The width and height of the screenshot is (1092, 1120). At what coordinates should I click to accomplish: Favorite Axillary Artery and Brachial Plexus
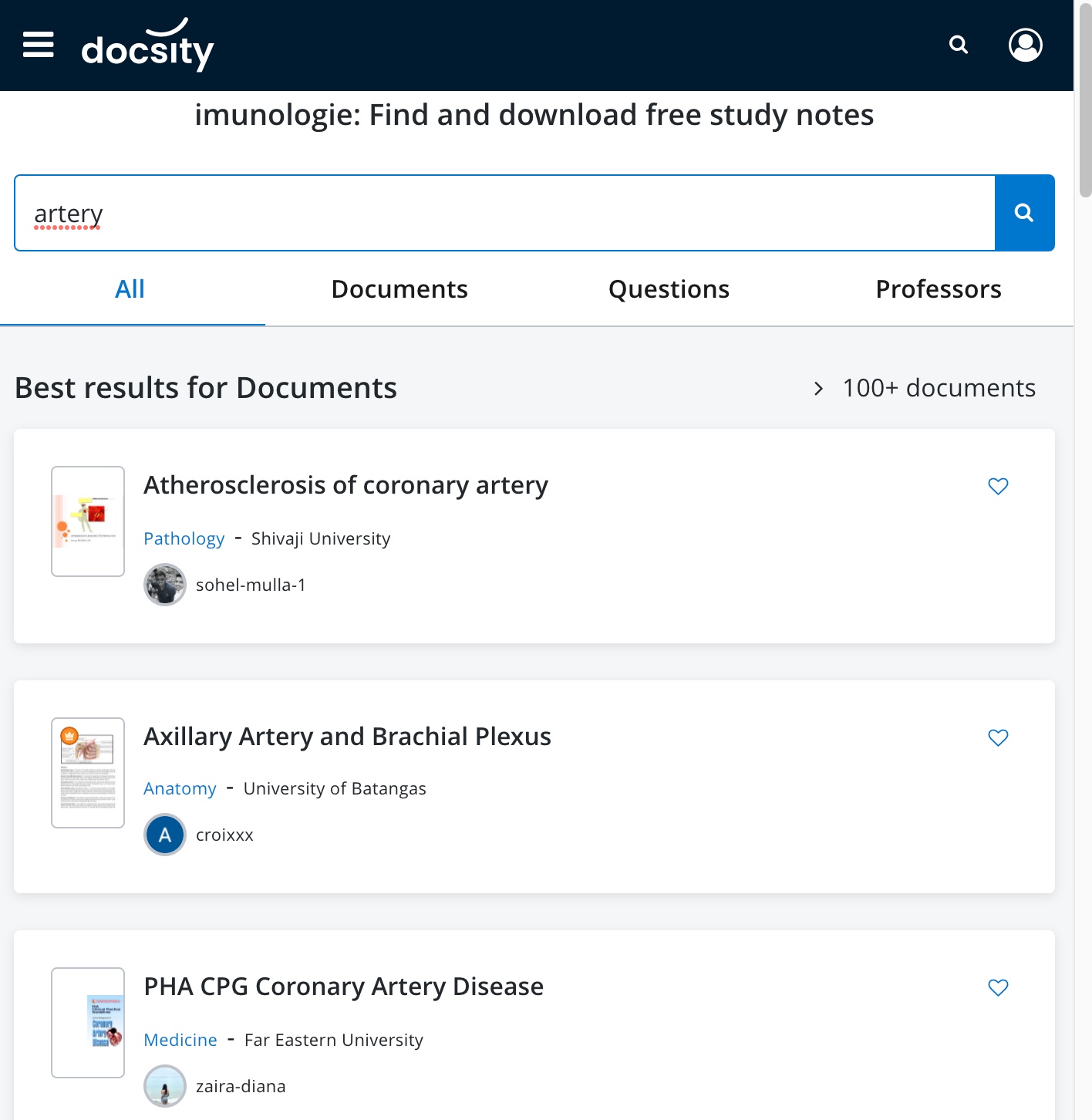pos(998,737)
